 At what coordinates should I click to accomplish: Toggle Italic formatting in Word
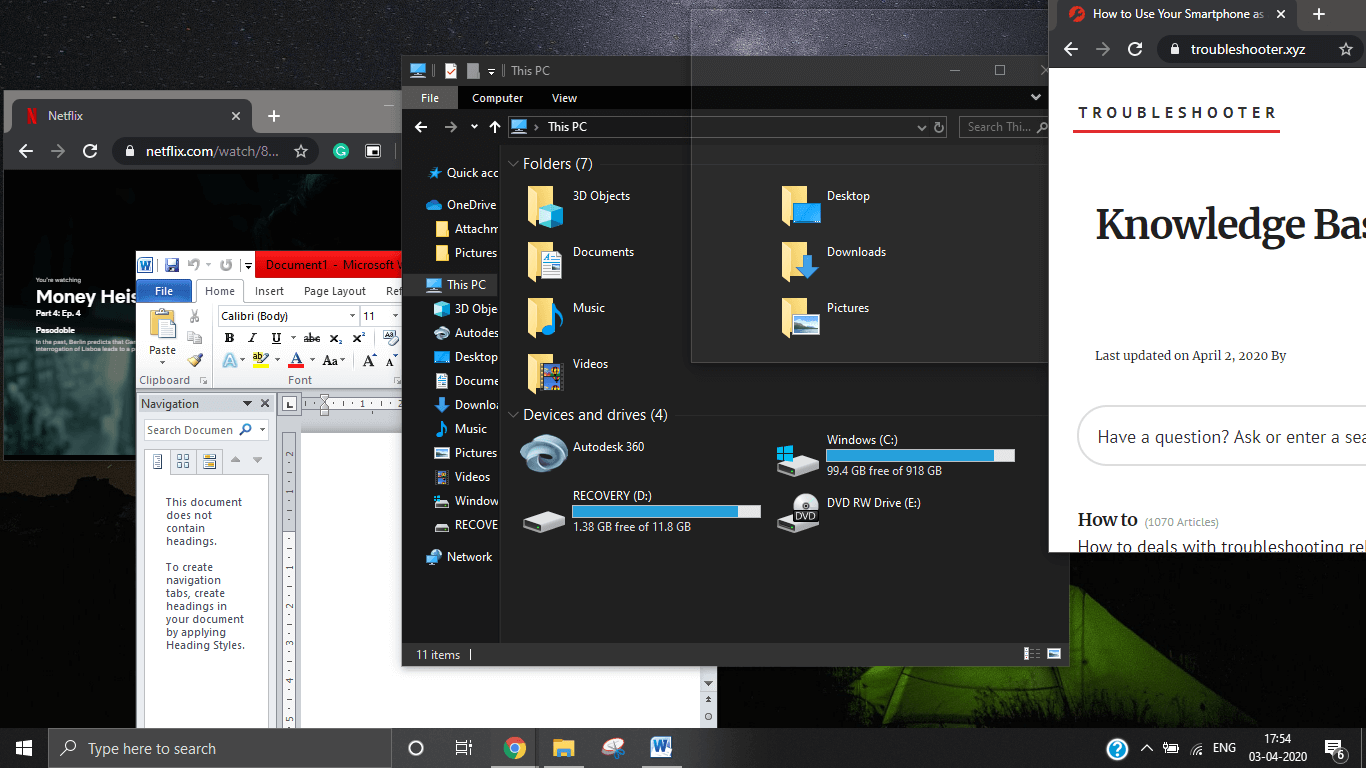click(x=253, y=338)
